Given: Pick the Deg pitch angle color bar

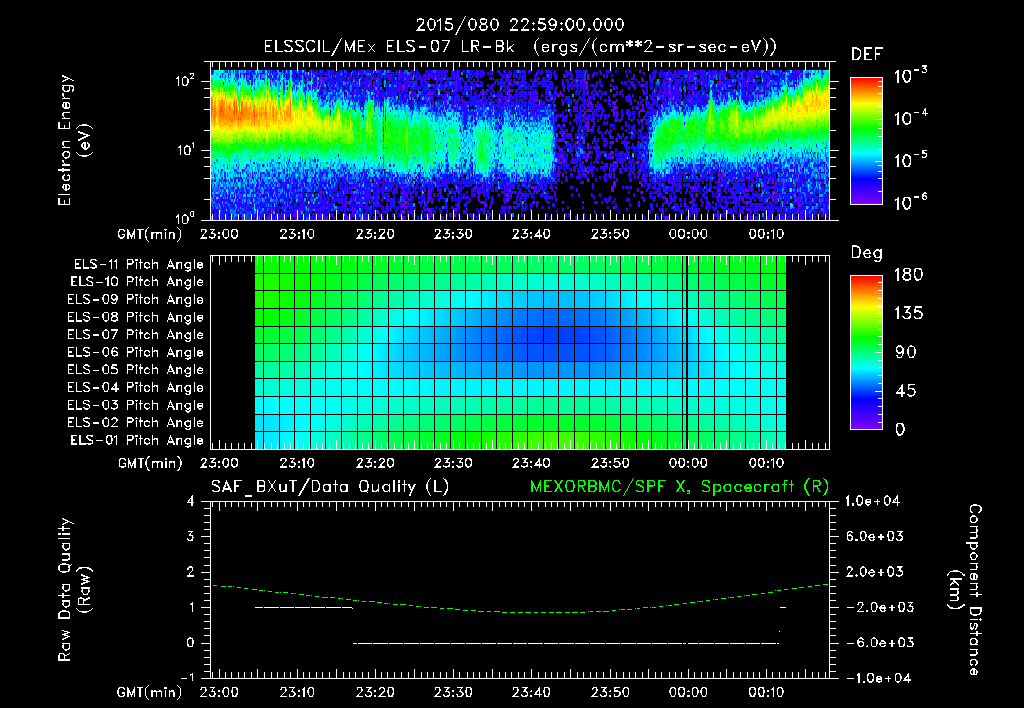Looking at the screenshot, I should [866, 352].
